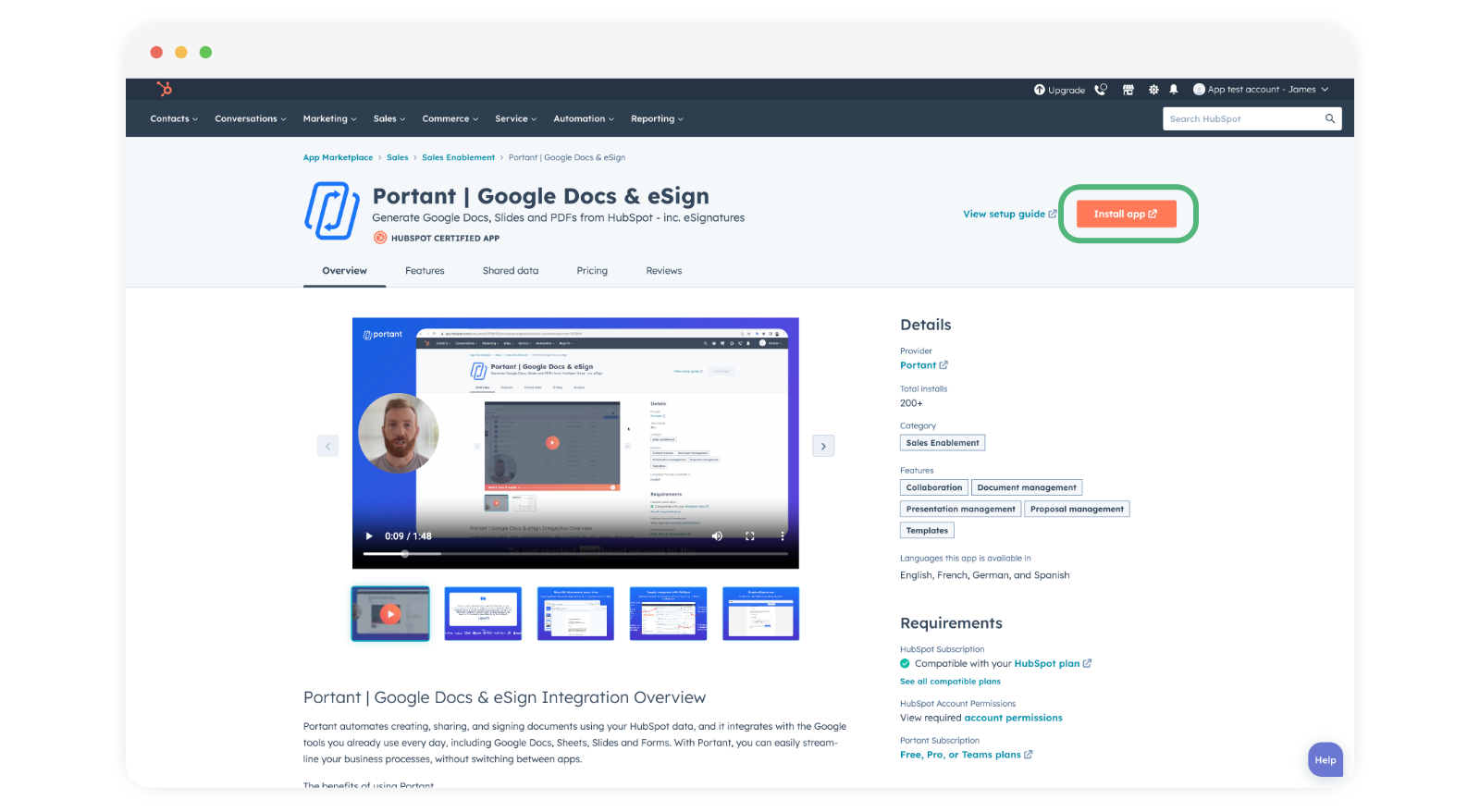Expand the Reporting nav dropdown
This screenshot has height=812, width=1480.
pos(657,118)
